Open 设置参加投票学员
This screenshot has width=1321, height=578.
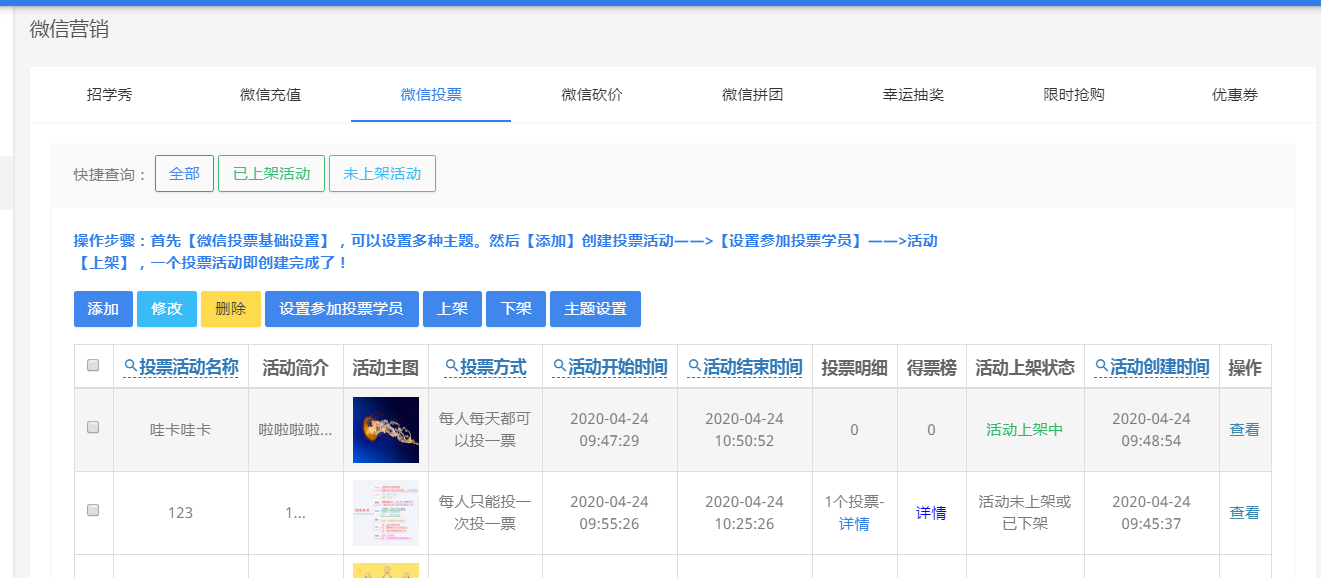[342, 309]
